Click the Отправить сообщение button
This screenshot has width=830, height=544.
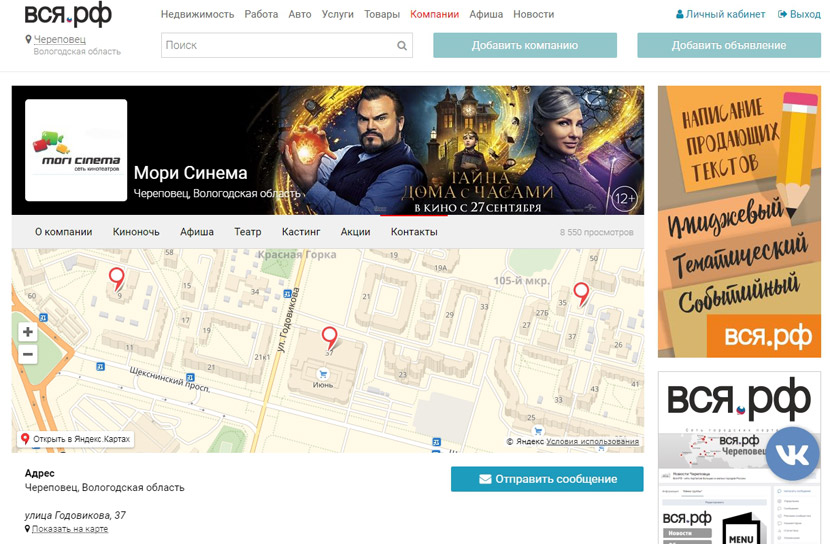click(547, 479)
